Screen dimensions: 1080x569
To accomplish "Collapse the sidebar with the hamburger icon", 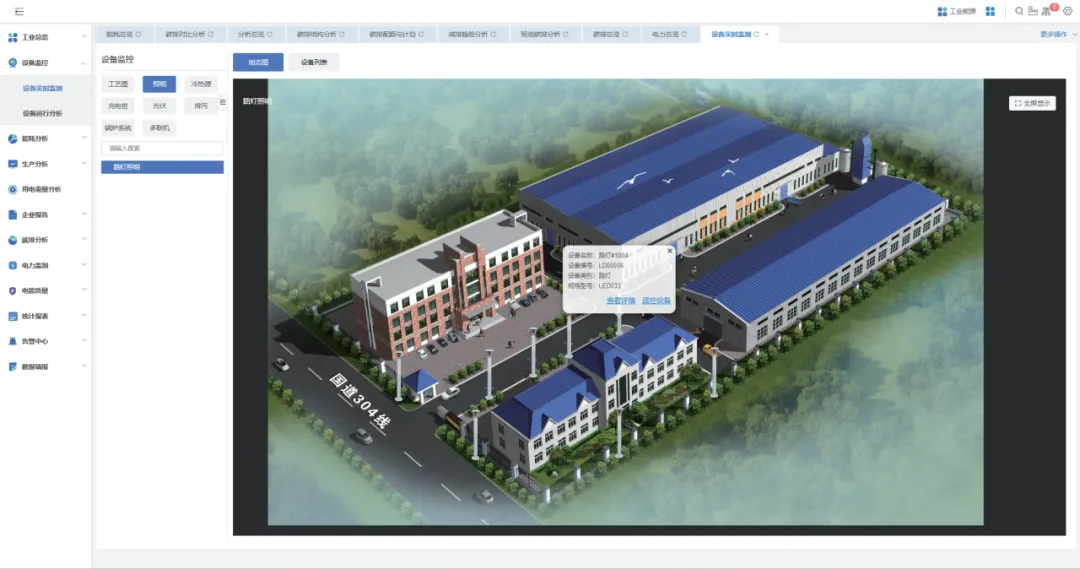I will [18, 11].
